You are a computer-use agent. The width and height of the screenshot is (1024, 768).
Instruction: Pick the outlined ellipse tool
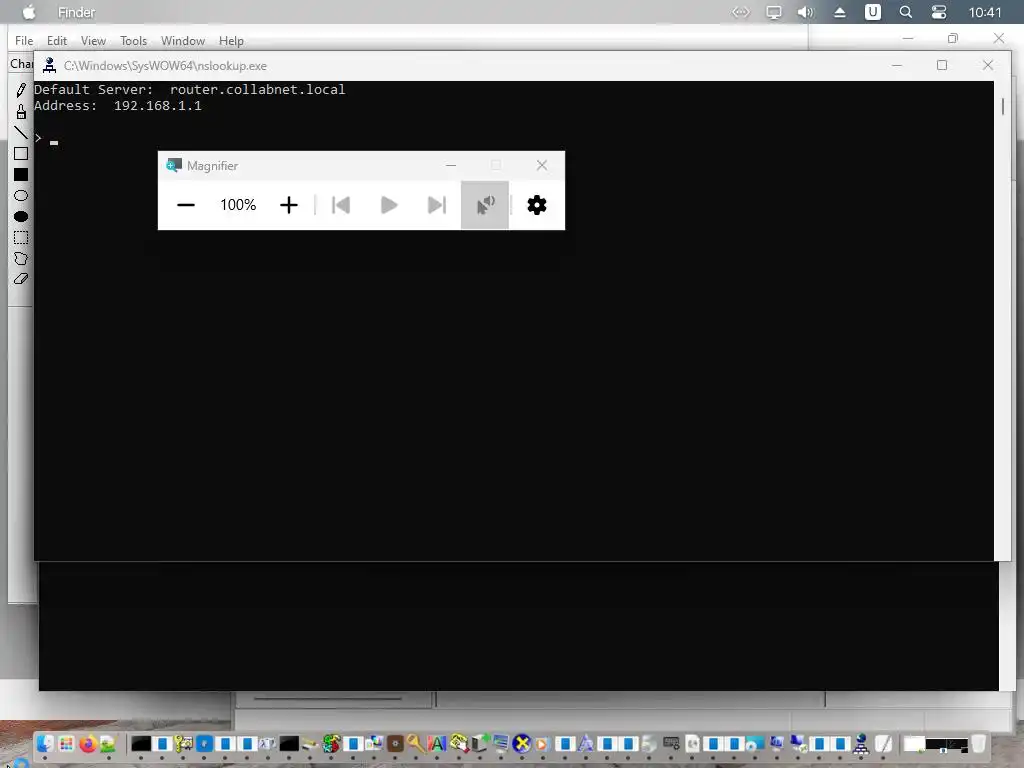(x=21, y=195)
